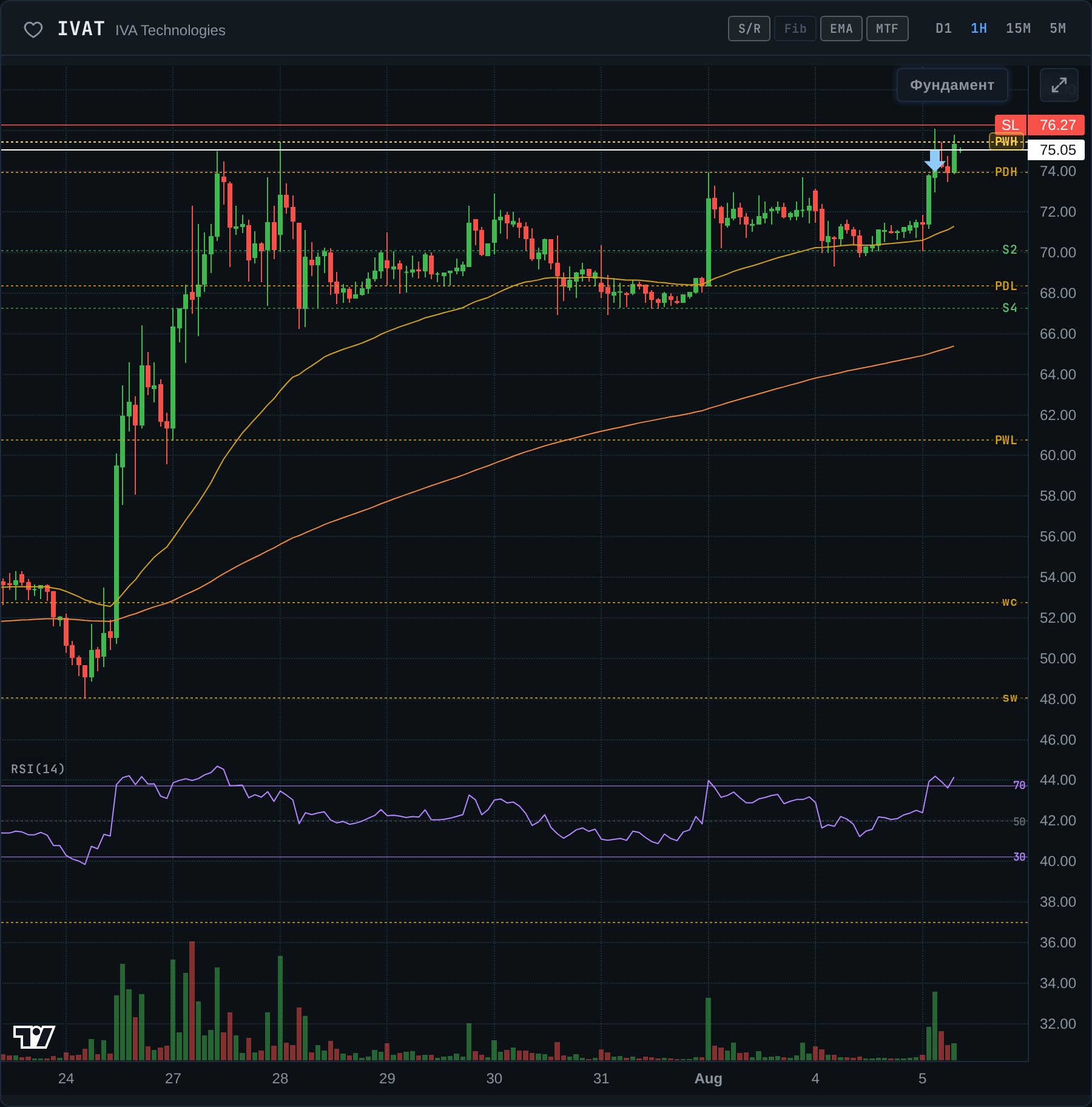Image resolution: width=1092 pixels, height=1107 pixels.
Task: Add IVAT to favorites with heart icon
Action: [x=33, y=30]
